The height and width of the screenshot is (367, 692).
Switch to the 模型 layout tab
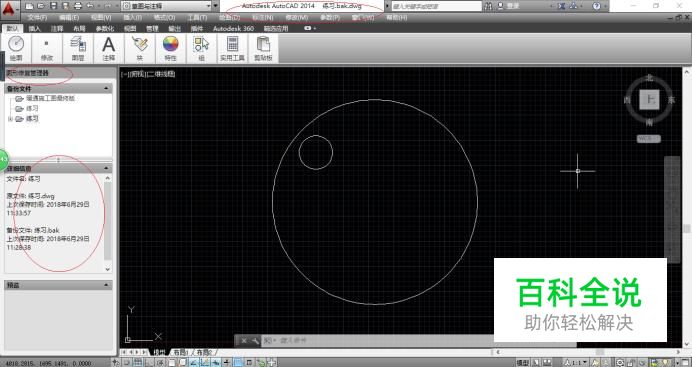point(159,352)
